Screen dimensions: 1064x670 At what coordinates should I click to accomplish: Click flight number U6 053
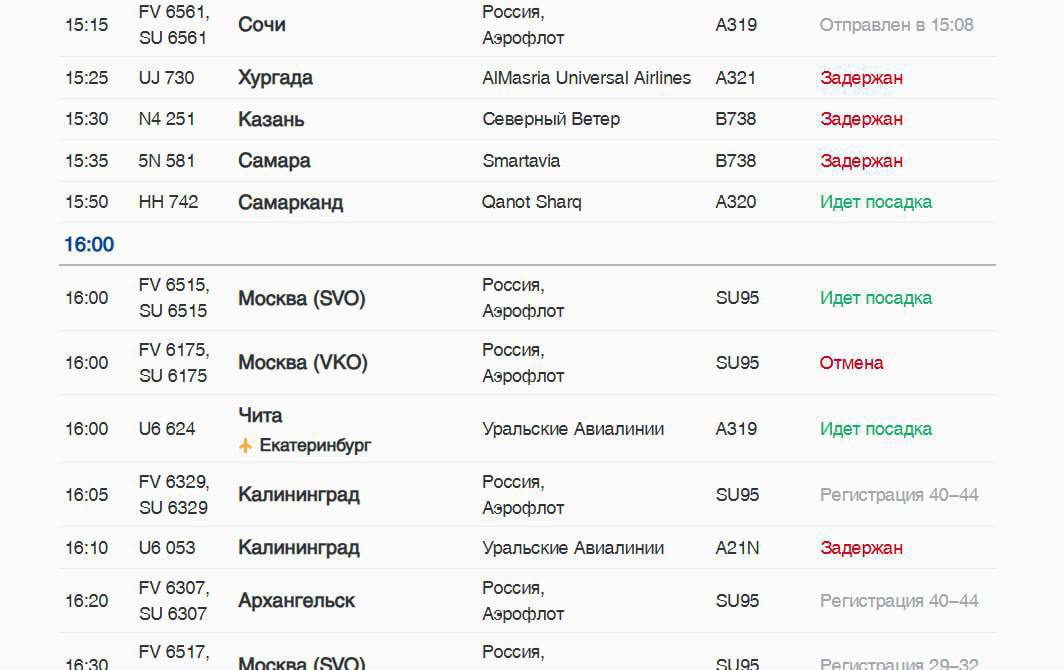click(167, 548)
